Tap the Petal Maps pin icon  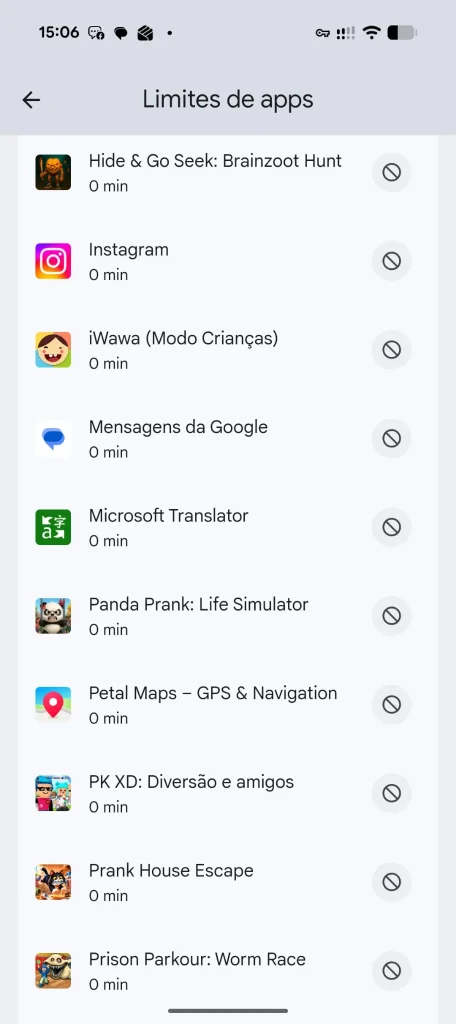(x=53, y=705)
